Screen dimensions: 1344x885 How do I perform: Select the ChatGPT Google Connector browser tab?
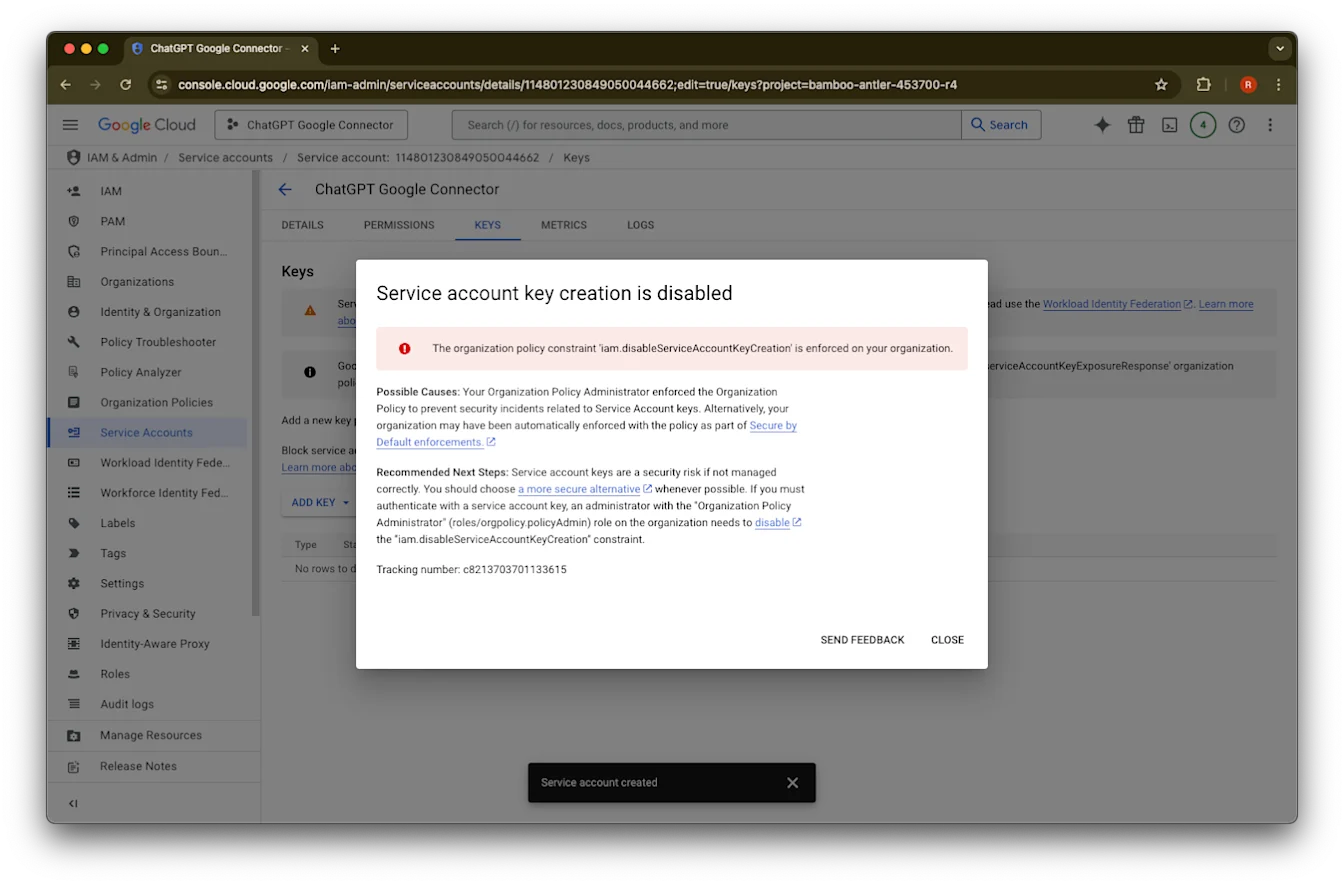tap(221, 48)
